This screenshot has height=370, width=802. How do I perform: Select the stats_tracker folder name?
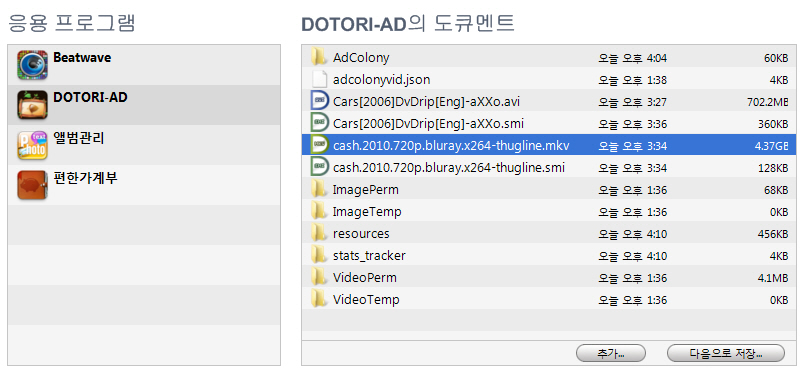[x=369, y=256]
